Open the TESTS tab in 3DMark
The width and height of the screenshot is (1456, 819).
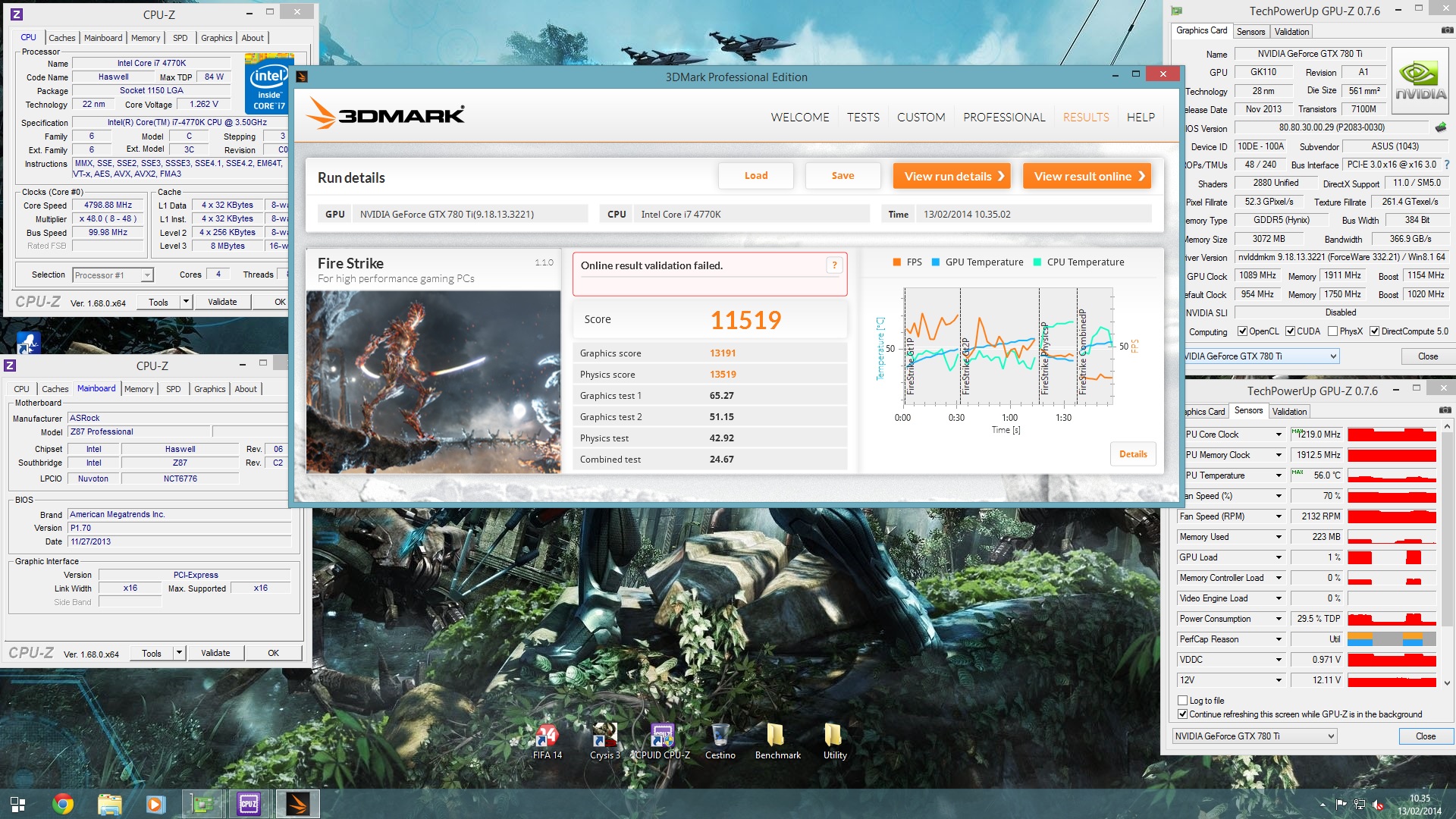click(863, 118)
